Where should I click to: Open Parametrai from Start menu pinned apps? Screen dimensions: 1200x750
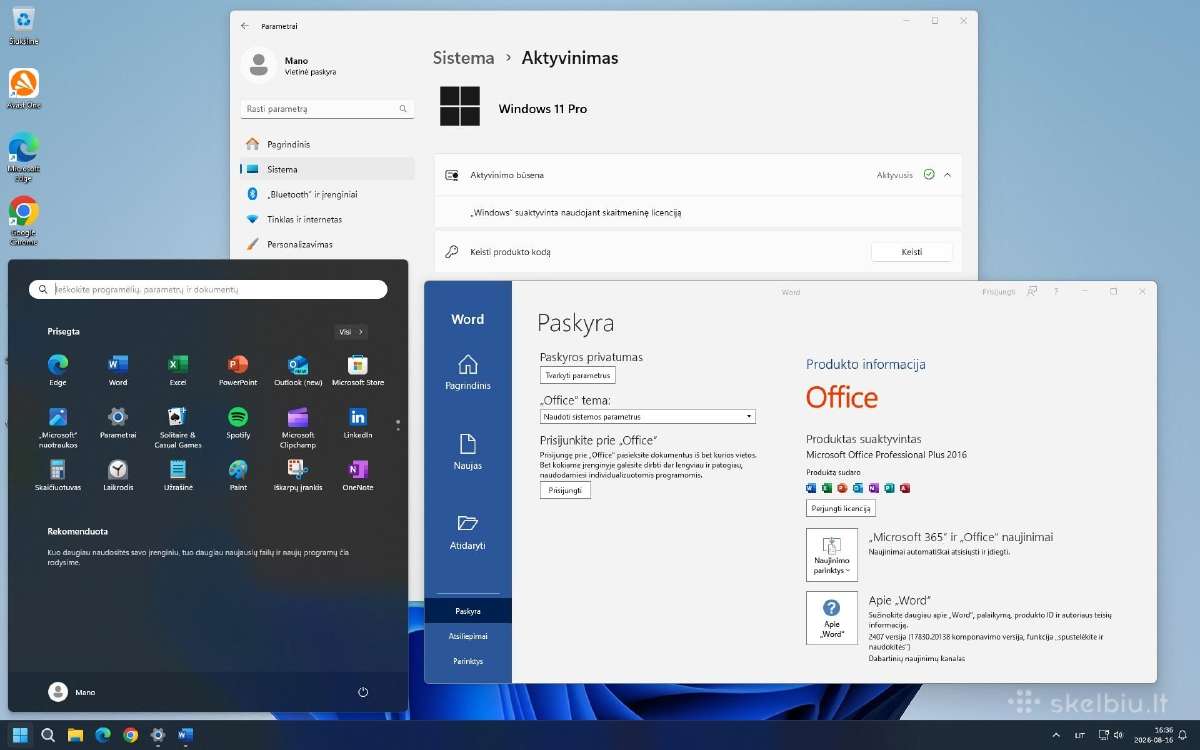click(118, 423)
